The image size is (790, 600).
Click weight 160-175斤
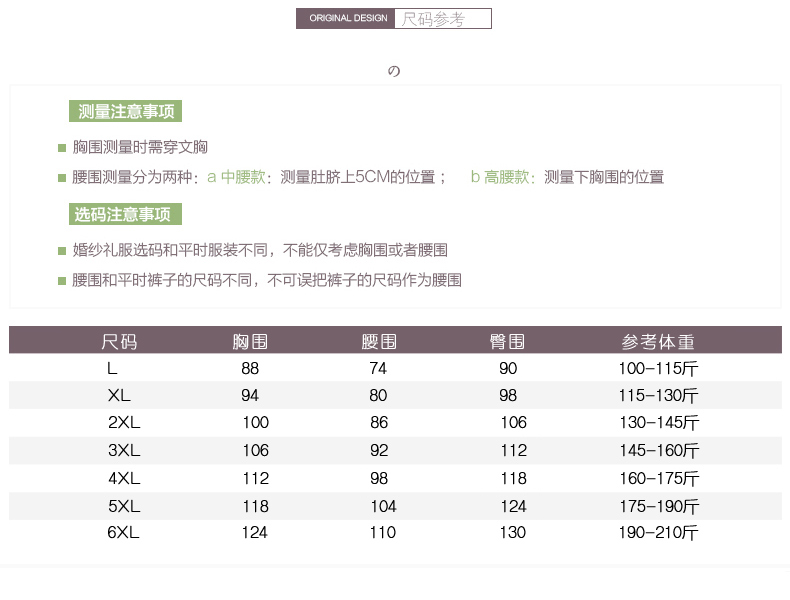(x=660, y=478)
